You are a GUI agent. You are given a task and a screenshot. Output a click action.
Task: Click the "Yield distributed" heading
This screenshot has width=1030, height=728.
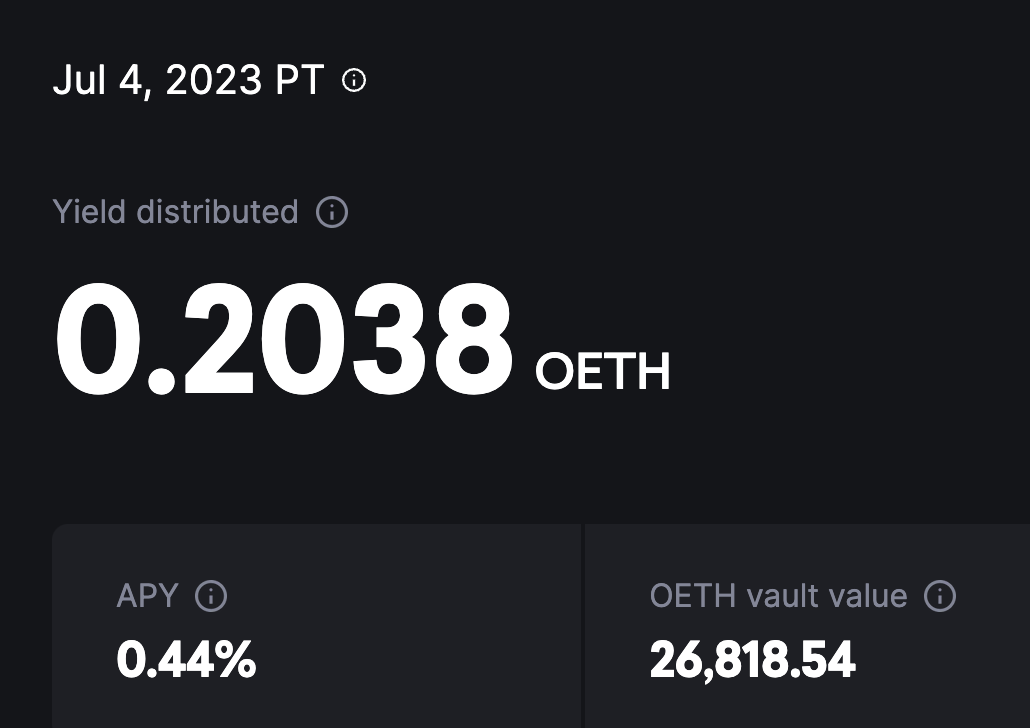tap(176, 212)
